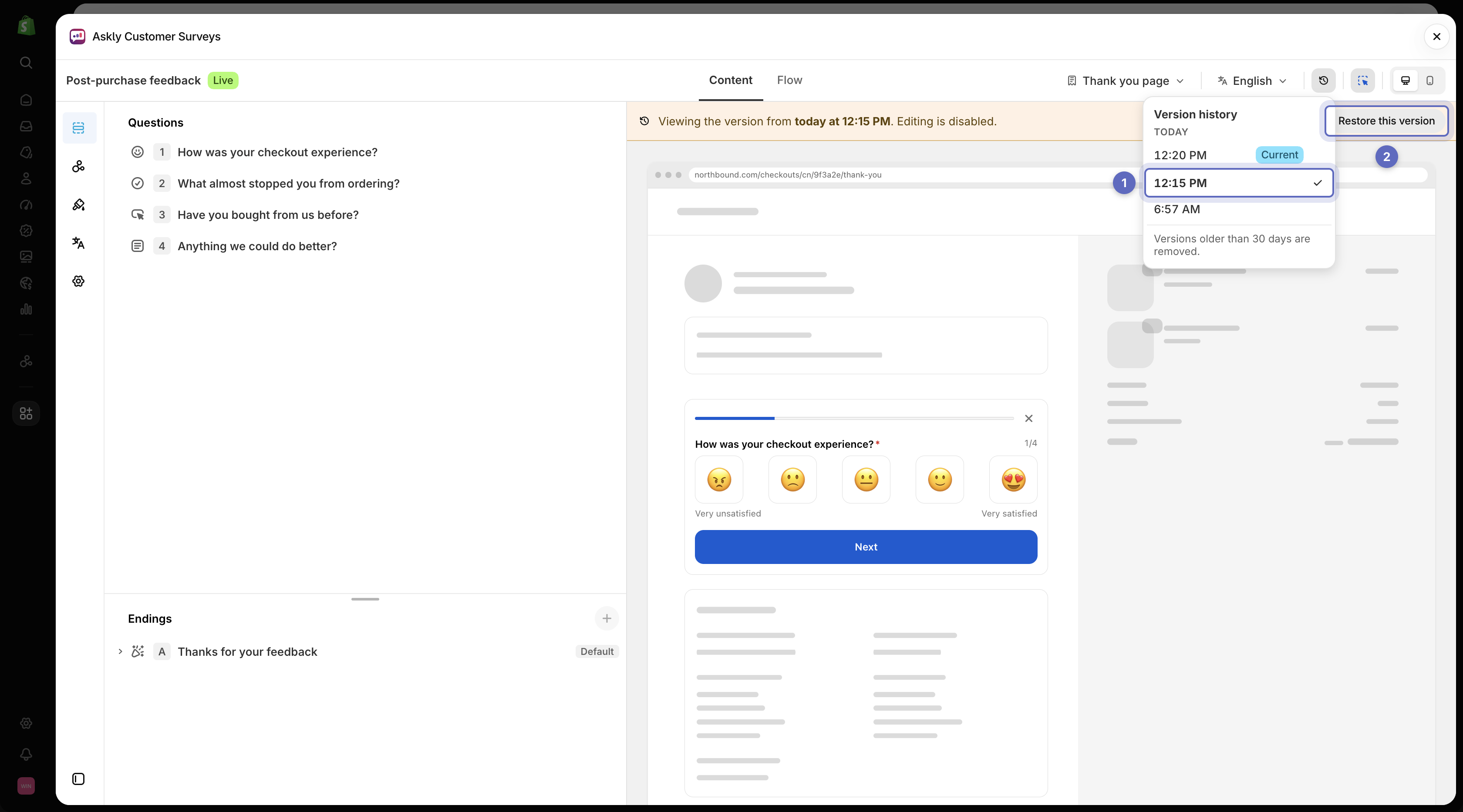Close the survey preview widget
1463x812 pixels.
click(1028, 419)
